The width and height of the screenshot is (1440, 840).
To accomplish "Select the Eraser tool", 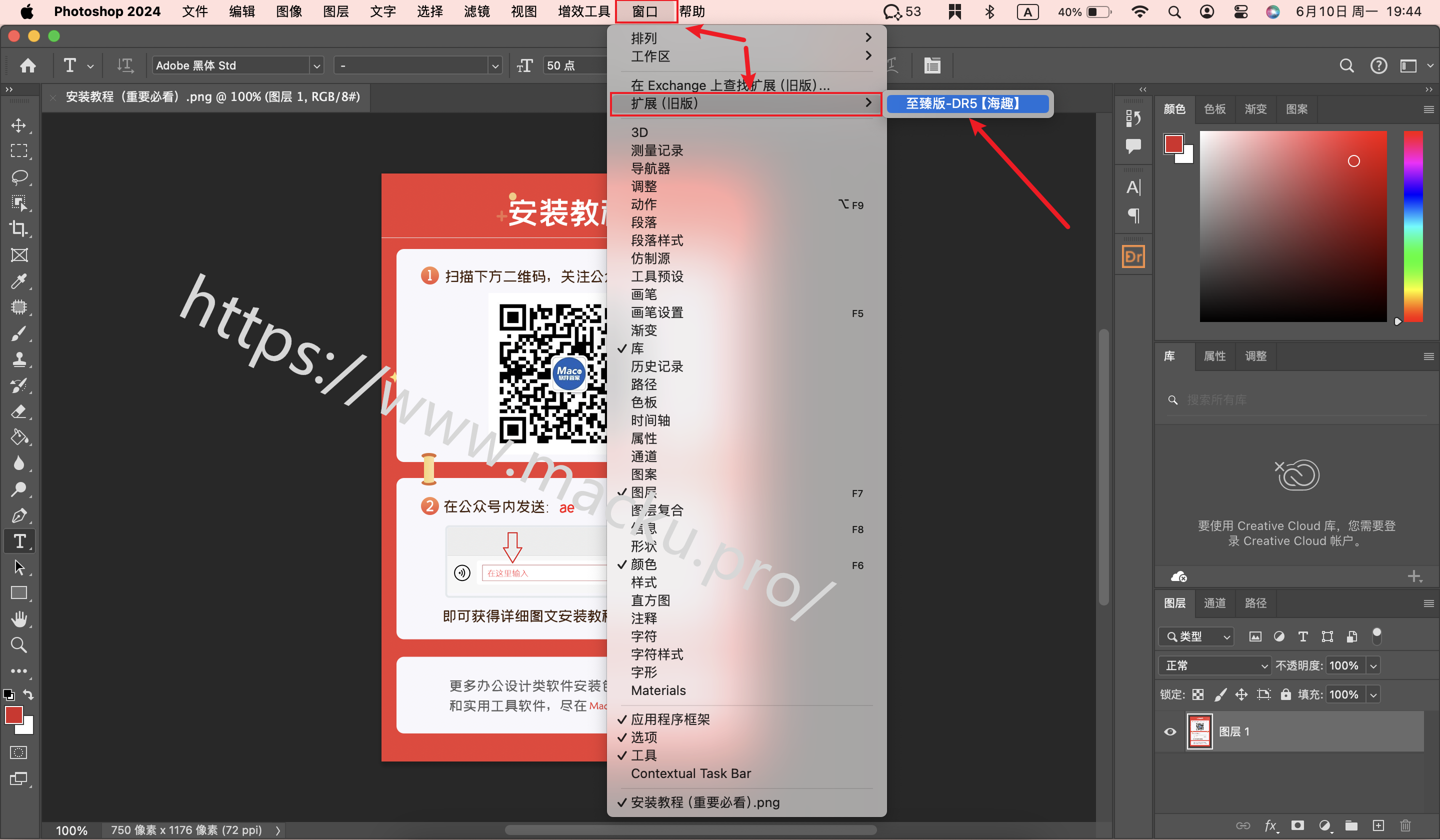I will (x=19, y=411).
